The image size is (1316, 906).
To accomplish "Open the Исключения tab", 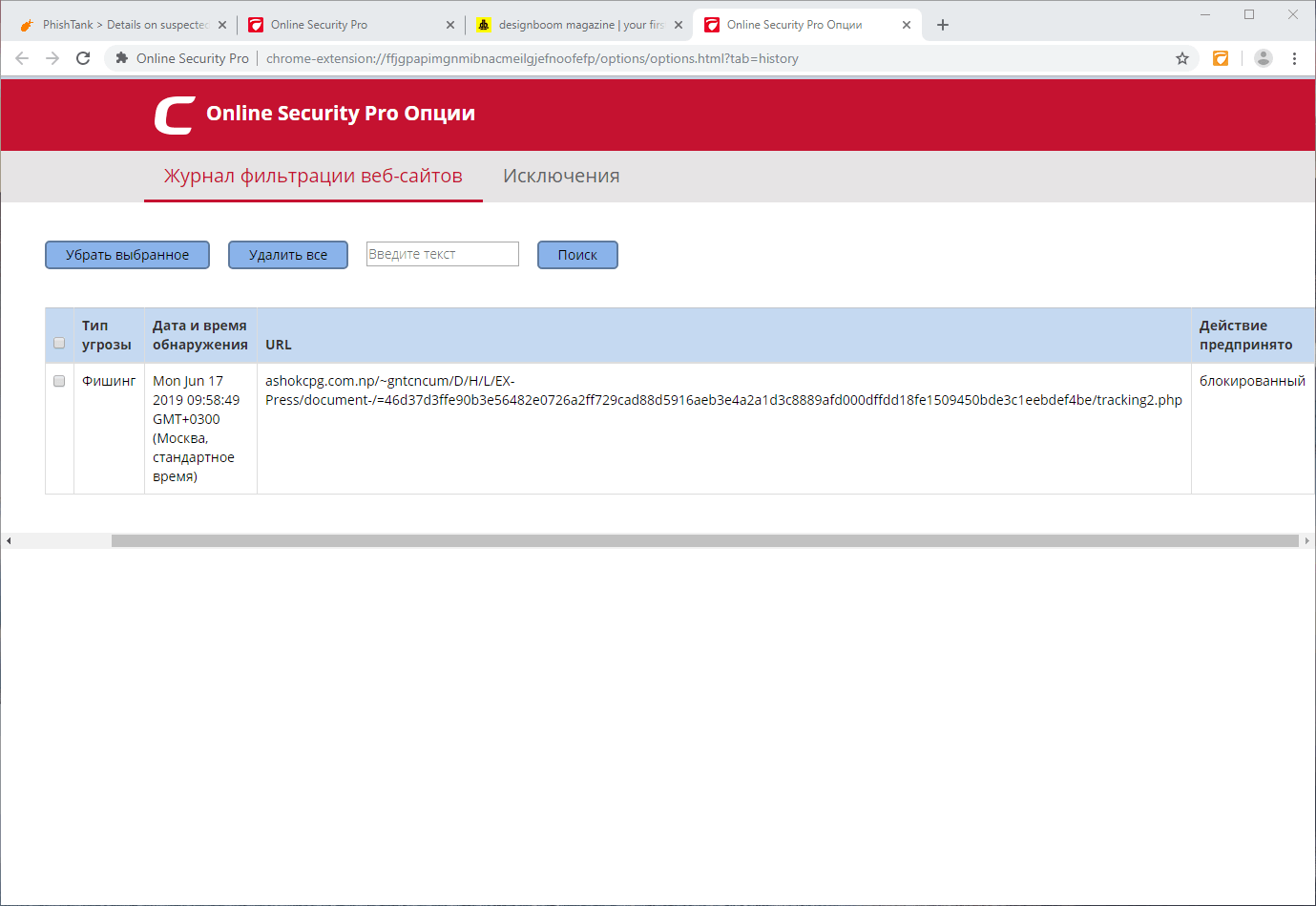I will tap(561, 176).
